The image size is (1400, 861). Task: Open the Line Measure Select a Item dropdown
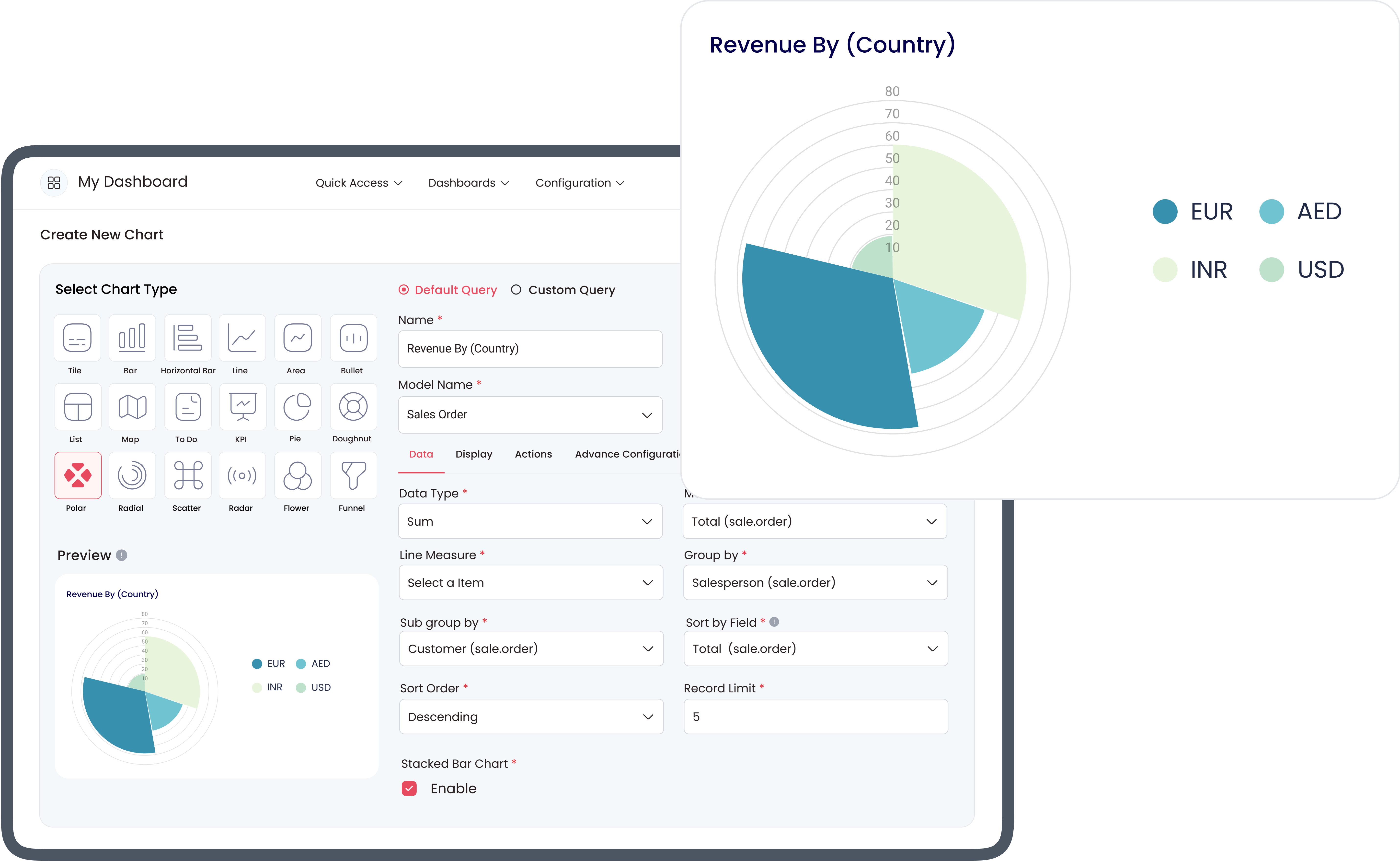pos(530,583)
